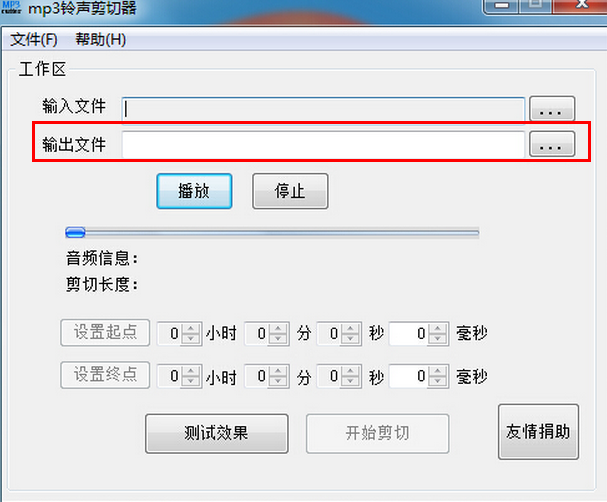Browse for output file with ... button
This screenshot has width=607, height=502.
coord(552,144)
